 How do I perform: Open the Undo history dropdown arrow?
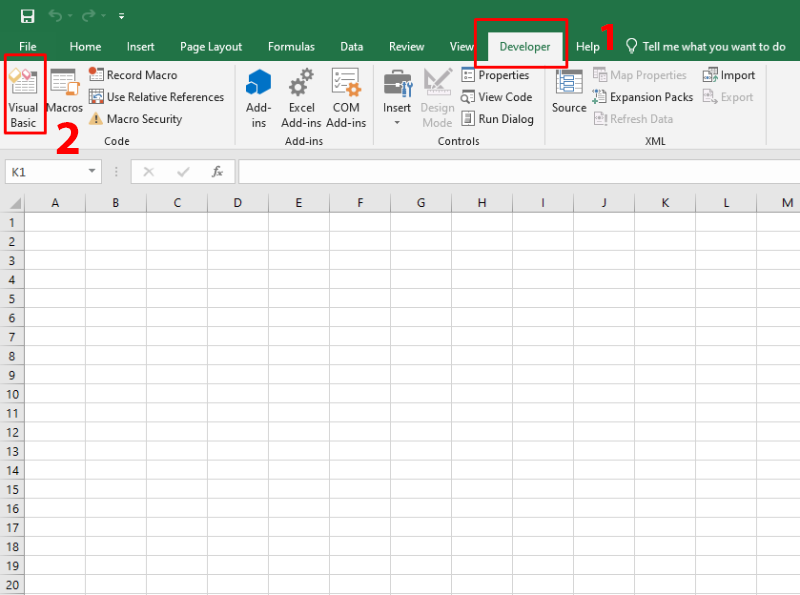(x=70, y=16)
